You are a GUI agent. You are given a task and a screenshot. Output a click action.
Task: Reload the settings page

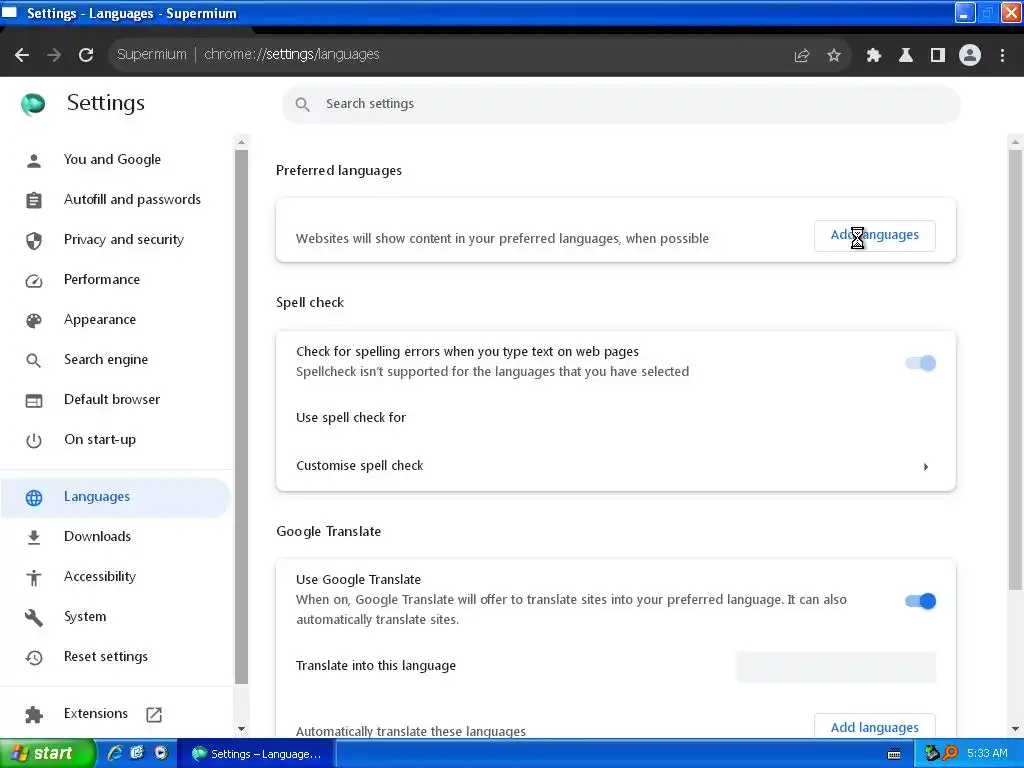(86, 55)
